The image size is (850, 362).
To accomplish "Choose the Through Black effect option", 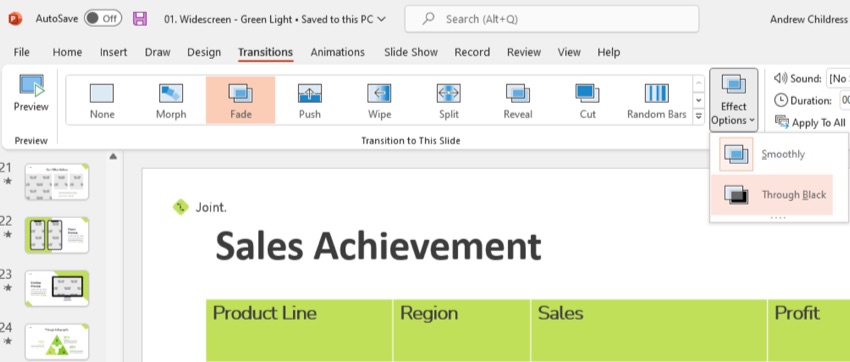I will [x=771, y=195].
